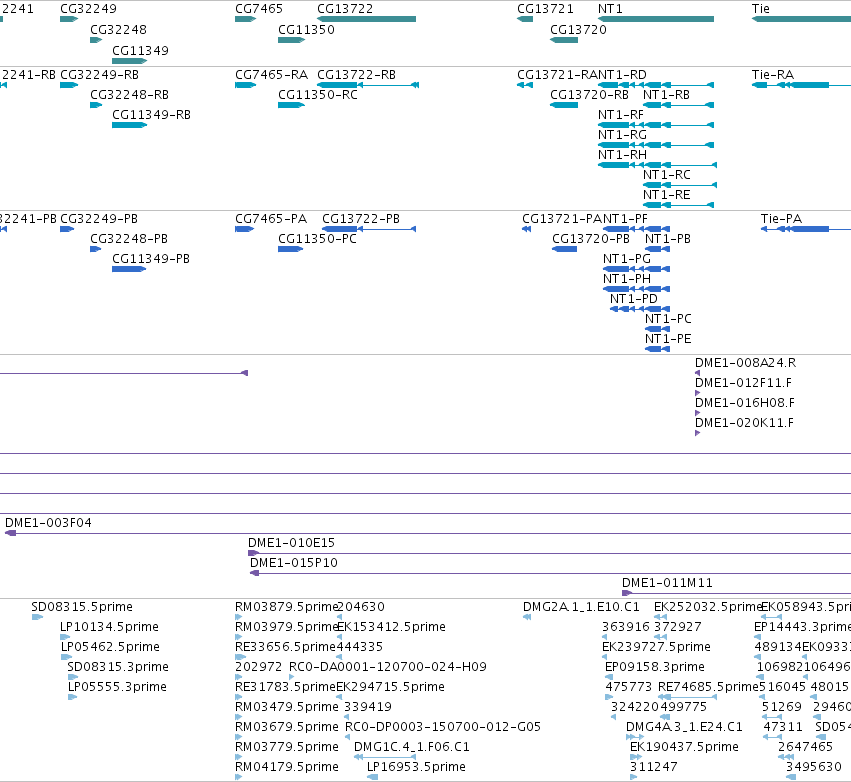Image resolution: width=851 pixels, height=782 pixels.
Task: Select the CG32249-RB transcript label
Action: point(99,75)
